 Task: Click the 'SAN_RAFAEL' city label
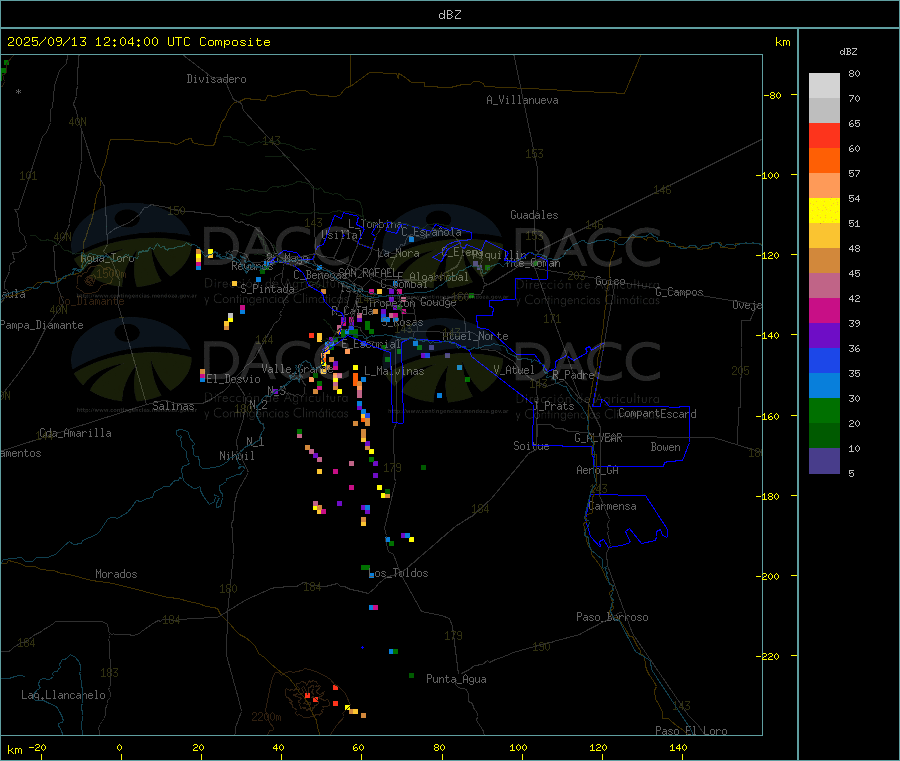[367, 272]
